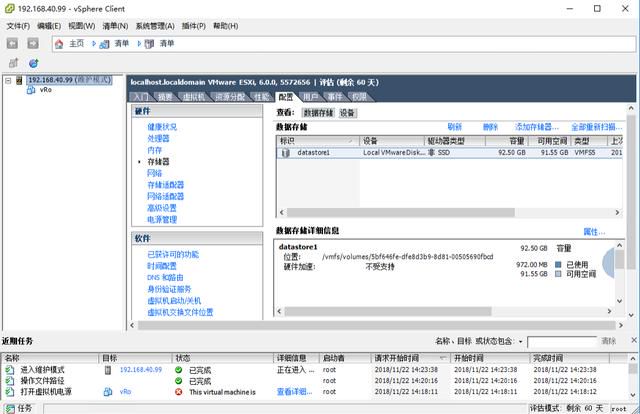Click the home icon in breadcrumb

(x=59, y=44)
